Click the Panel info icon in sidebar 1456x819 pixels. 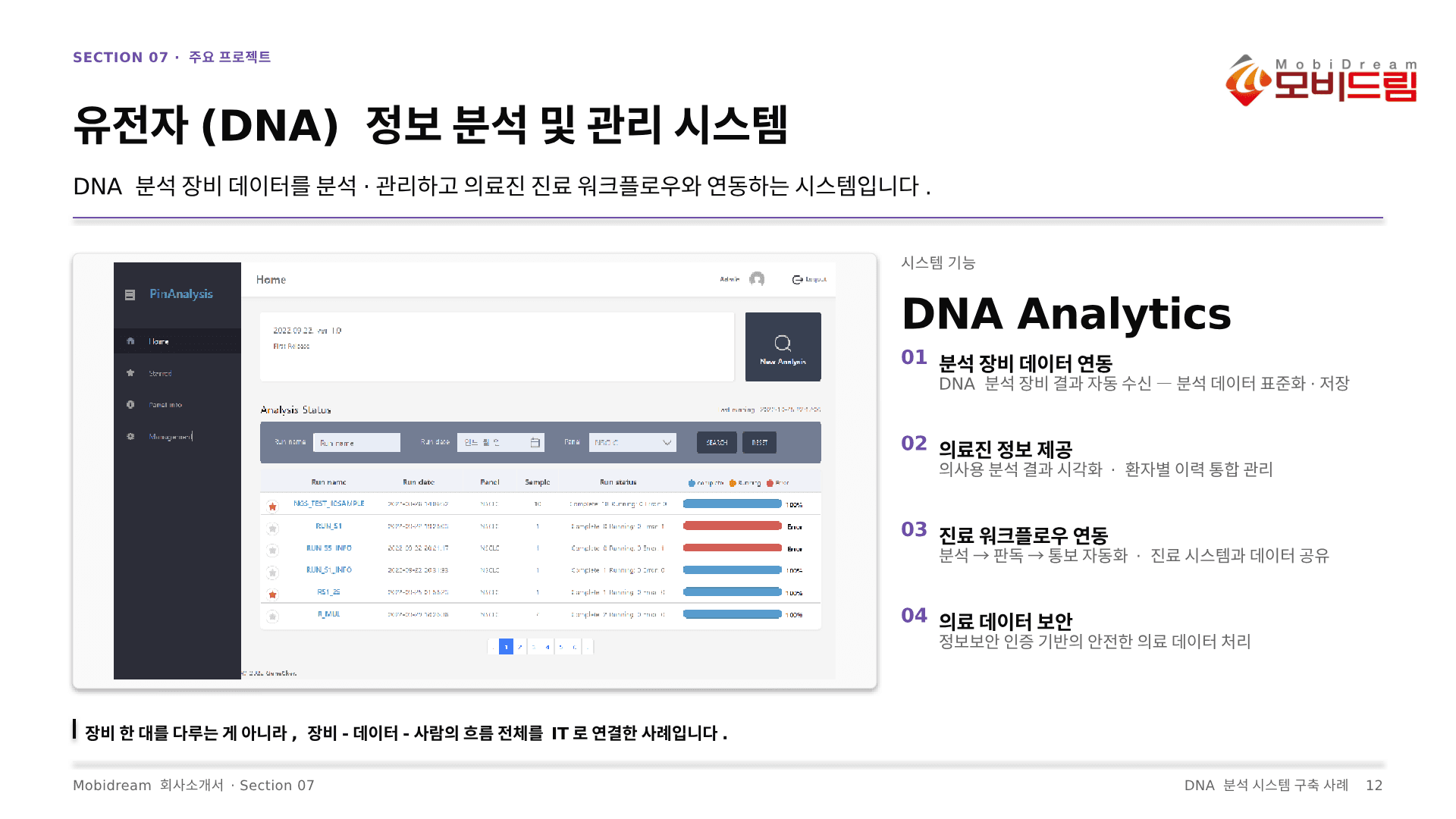tap(130, 405)
